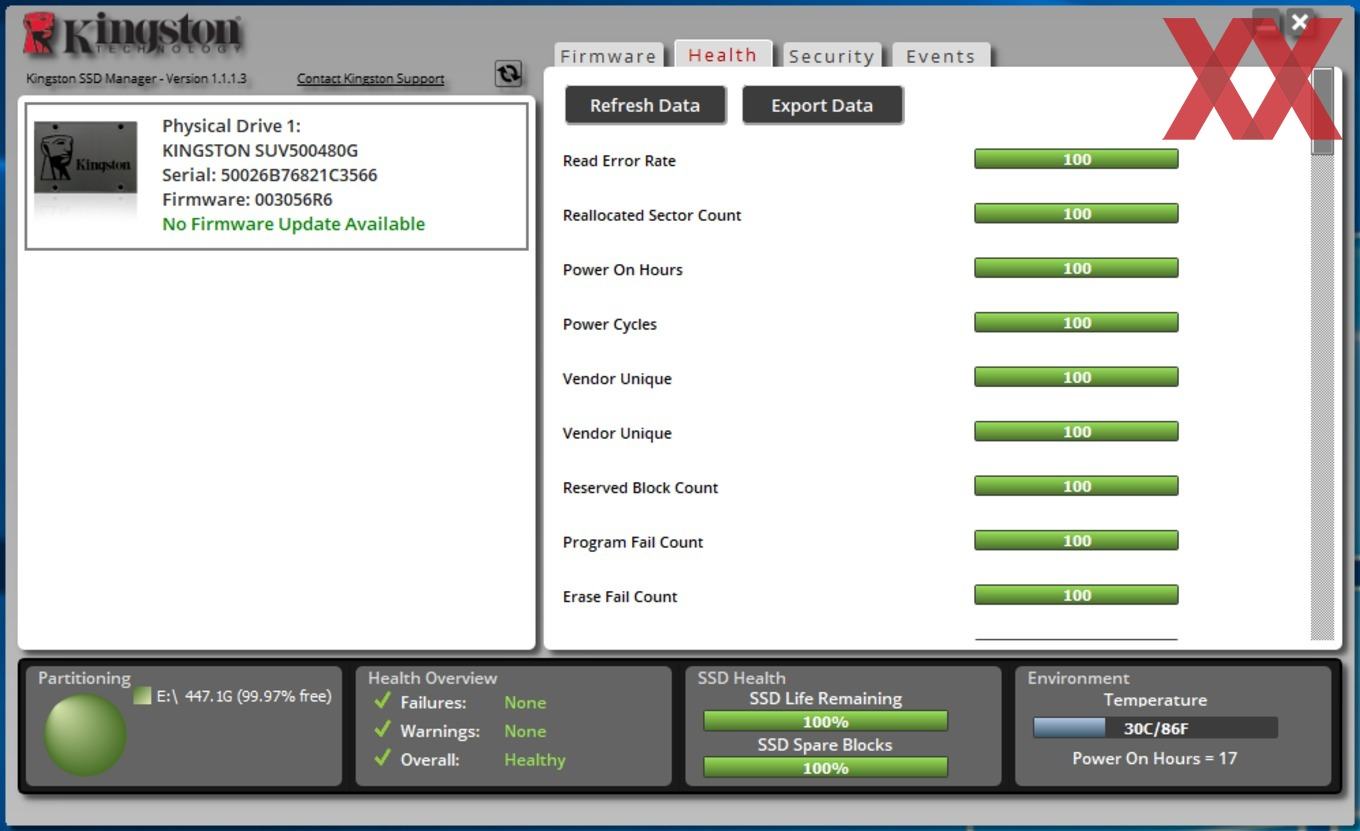Click the Export Data button
Screen dimensions: 1360x831
[x=822, y=105]
